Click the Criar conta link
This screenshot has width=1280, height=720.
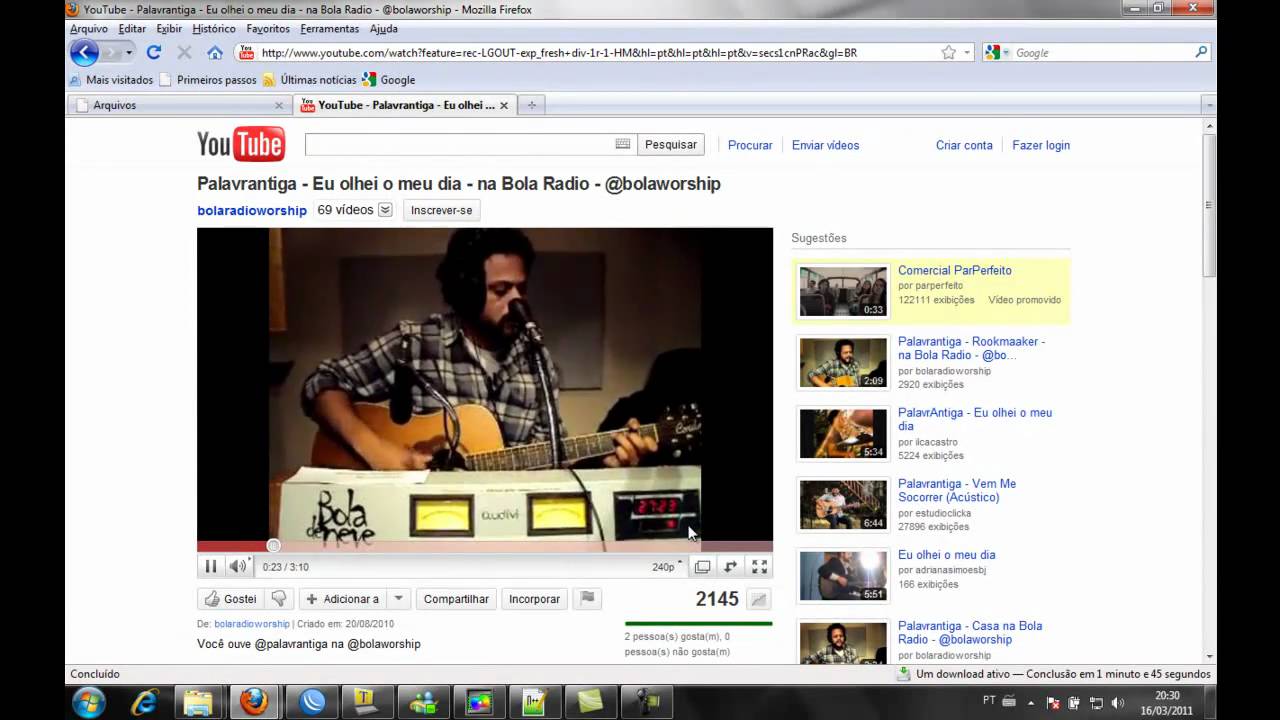tap(964, 145)
